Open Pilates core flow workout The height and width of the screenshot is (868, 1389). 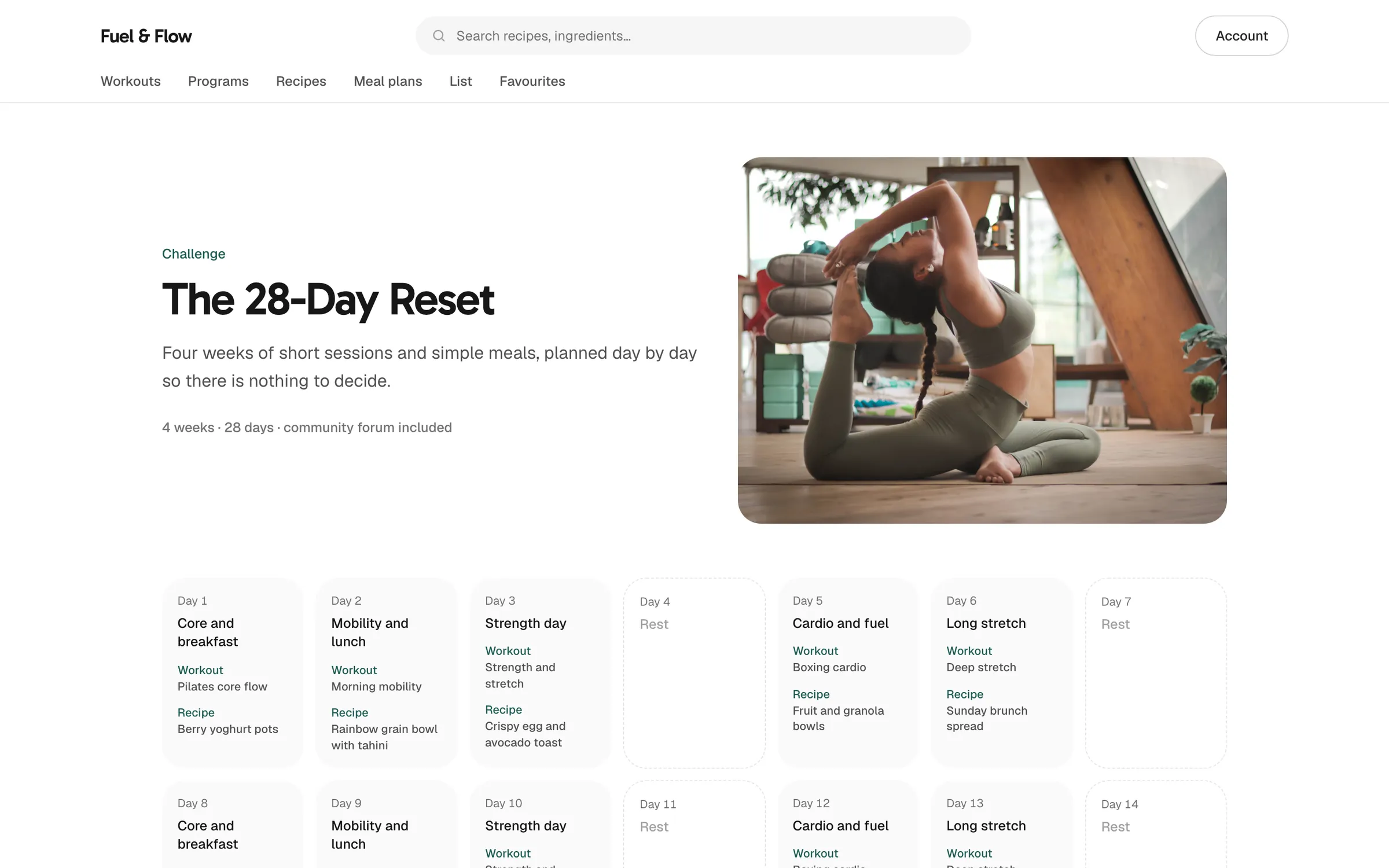pos(222,686)
